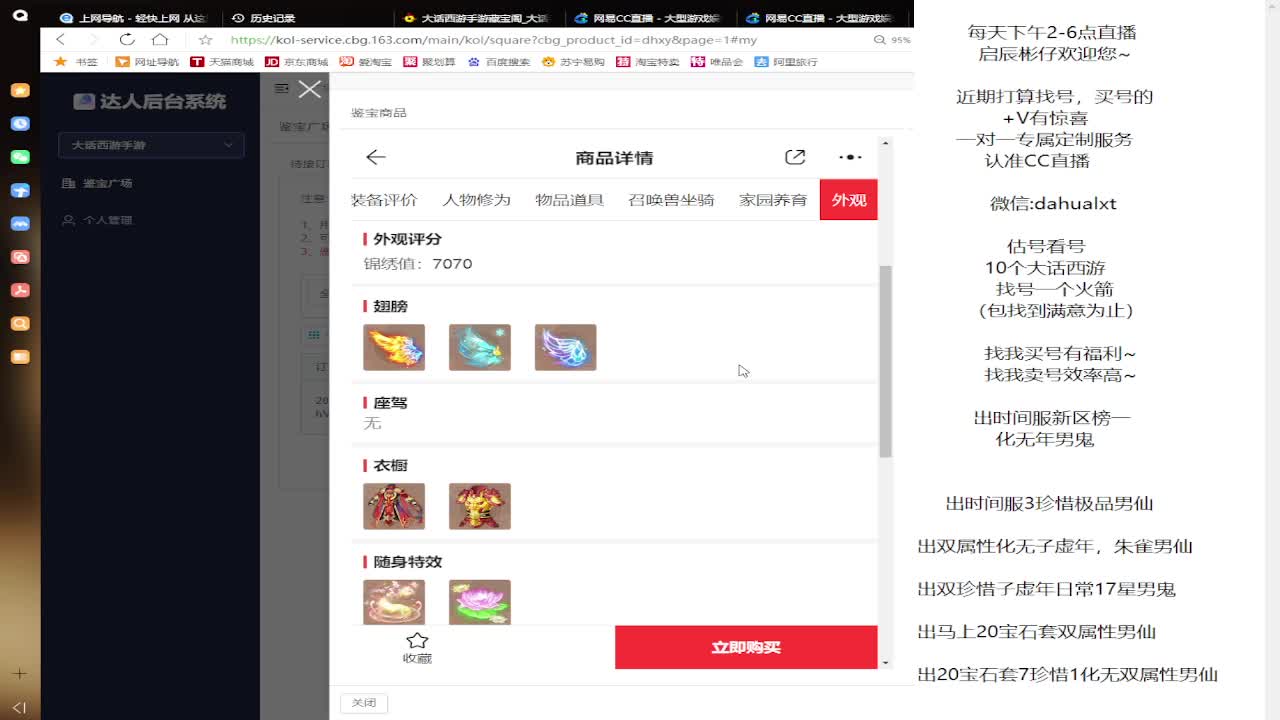Open the 爱淘宝 bookmark
The width and height of the screenshot is (1280, 720).
pos(366,61)
